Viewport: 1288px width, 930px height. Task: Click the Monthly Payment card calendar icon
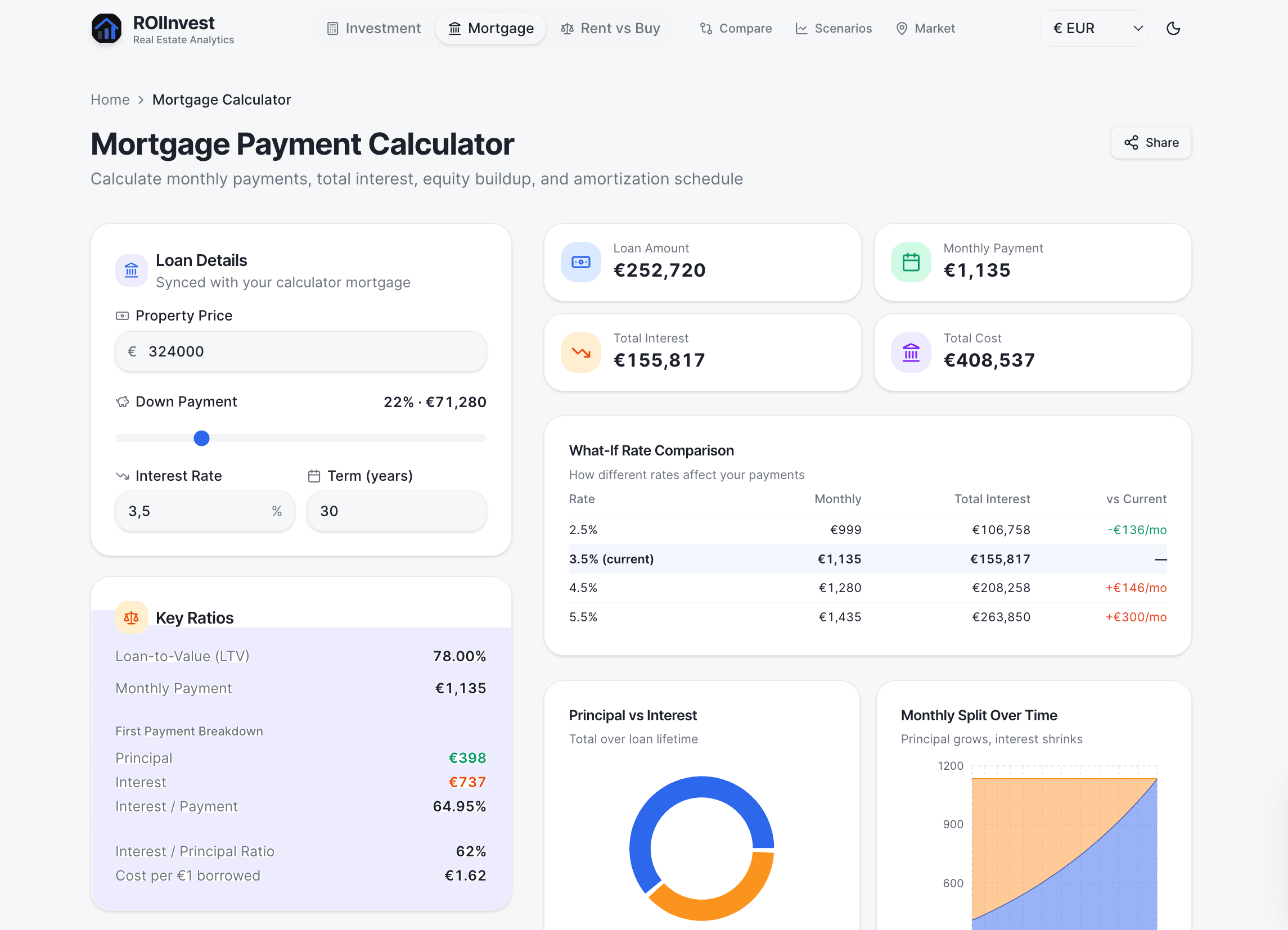coord(911,263)
